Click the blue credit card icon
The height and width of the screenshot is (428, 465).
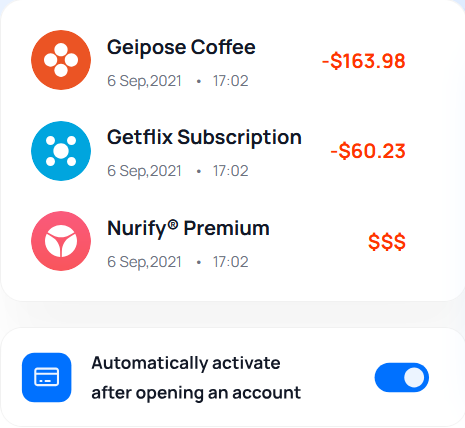pyautogui.click(x=47, y=377)
